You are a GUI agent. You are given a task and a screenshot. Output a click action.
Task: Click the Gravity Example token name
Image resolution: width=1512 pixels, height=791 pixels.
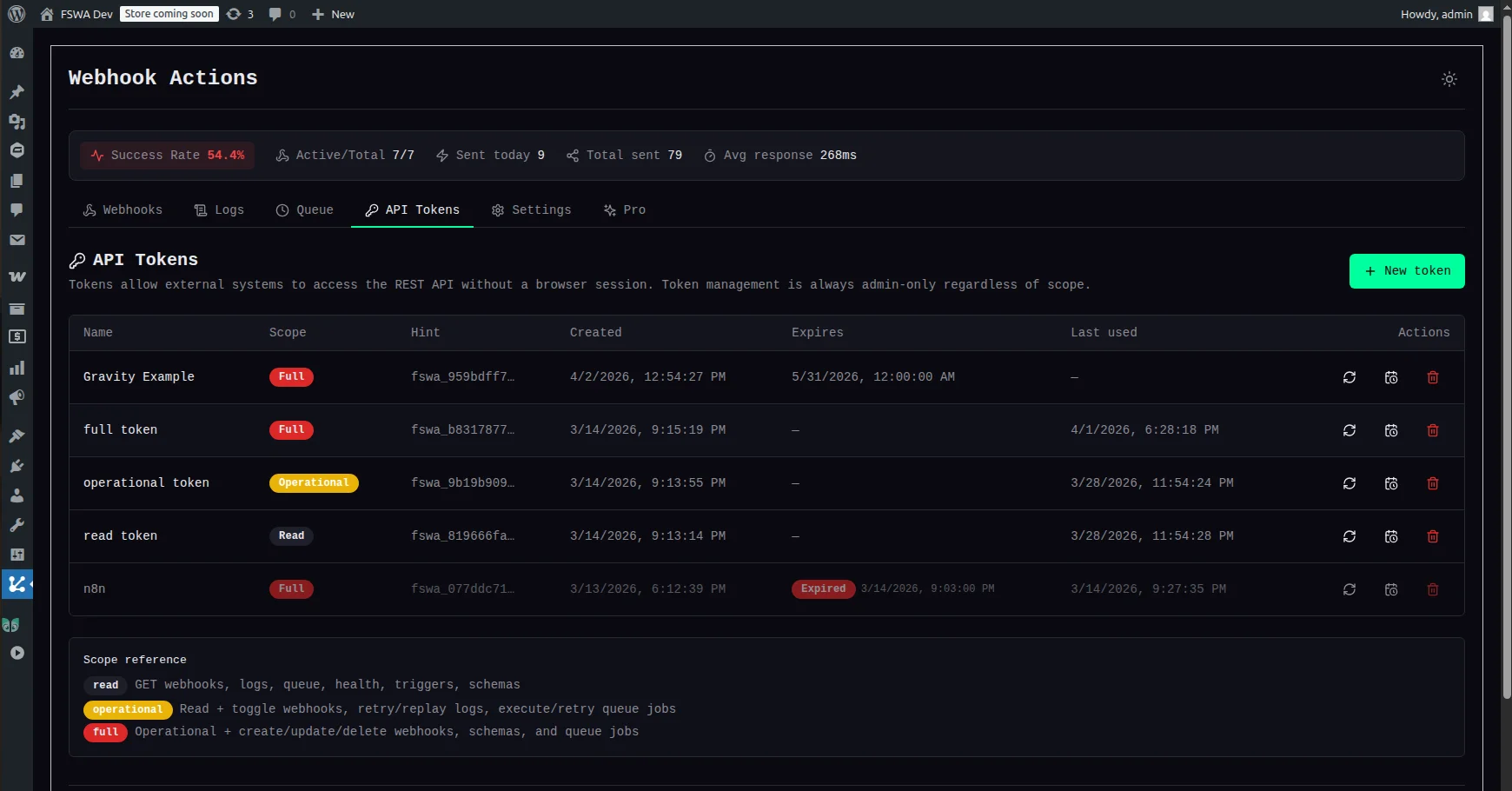139,377
